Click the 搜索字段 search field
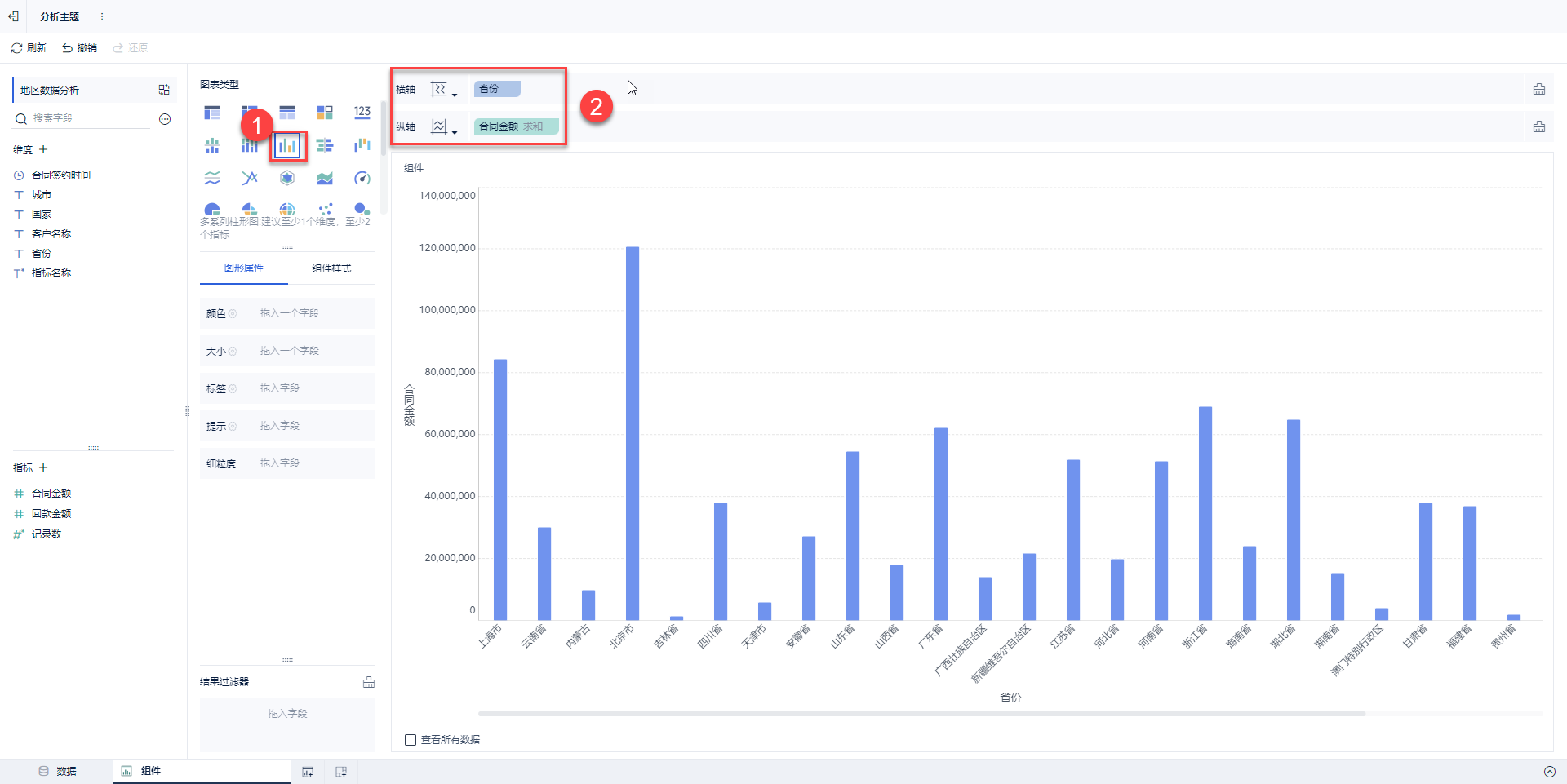This screenshot has height=784, width=1567. click(90, 118)
